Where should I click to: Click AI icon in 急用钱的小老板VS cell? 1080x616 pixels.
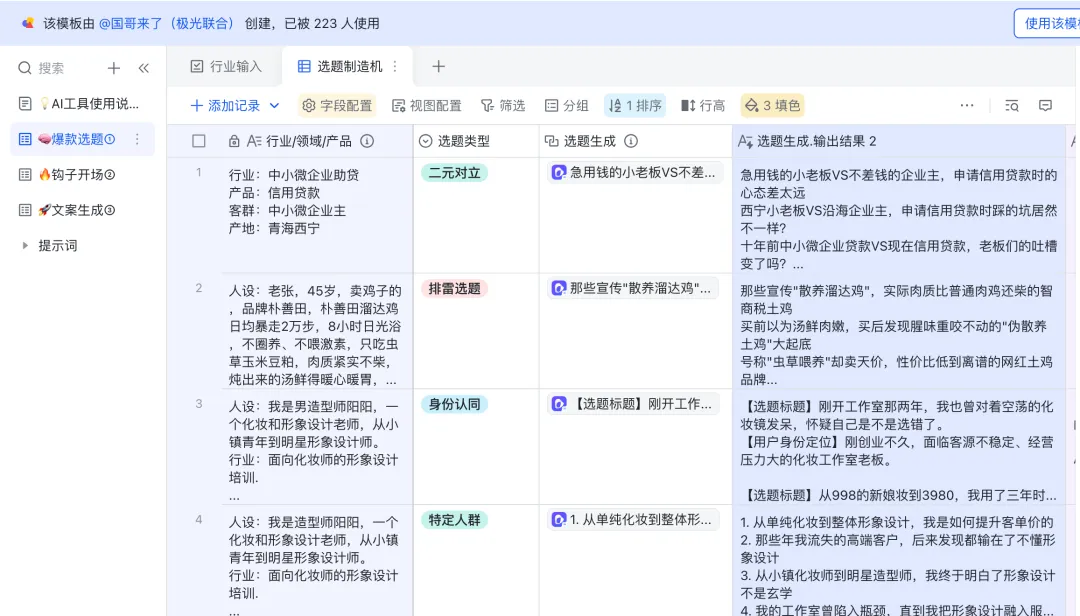point(559,172)
